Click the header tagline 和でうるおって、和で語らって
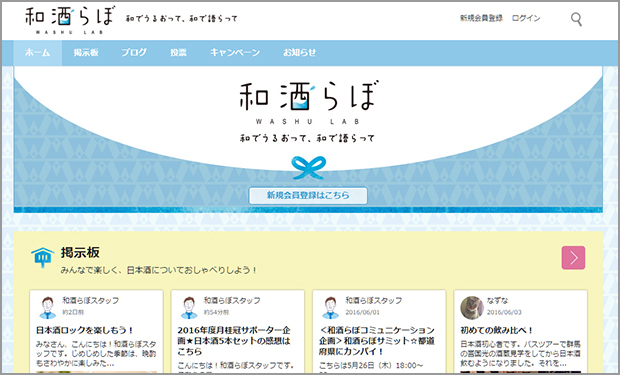620x375 pixels. point(182,19)
